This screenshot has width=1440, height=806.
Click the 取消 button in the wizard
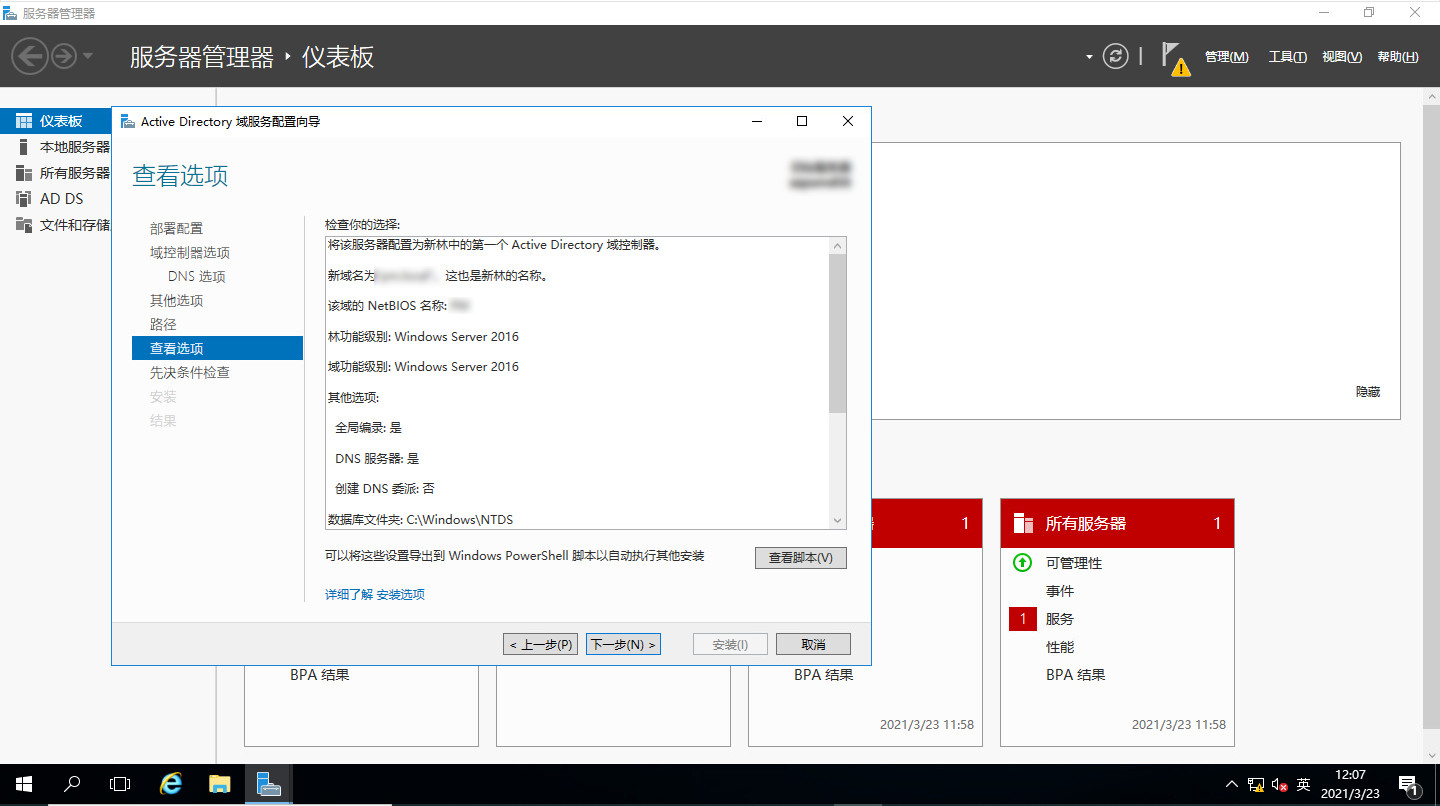pos(813,644)
